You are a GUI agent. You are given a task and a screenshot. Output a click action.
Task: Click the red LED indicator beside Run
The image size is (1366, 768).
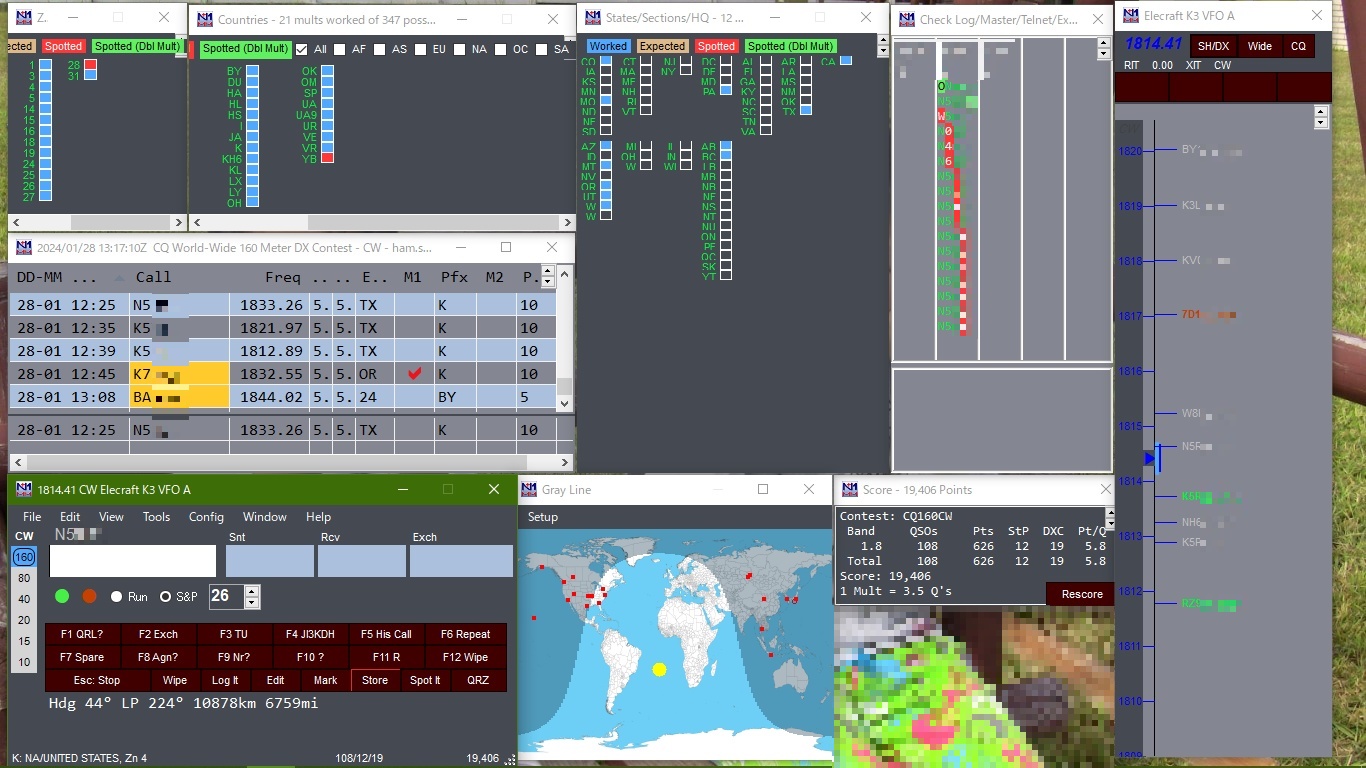point(89,596)
